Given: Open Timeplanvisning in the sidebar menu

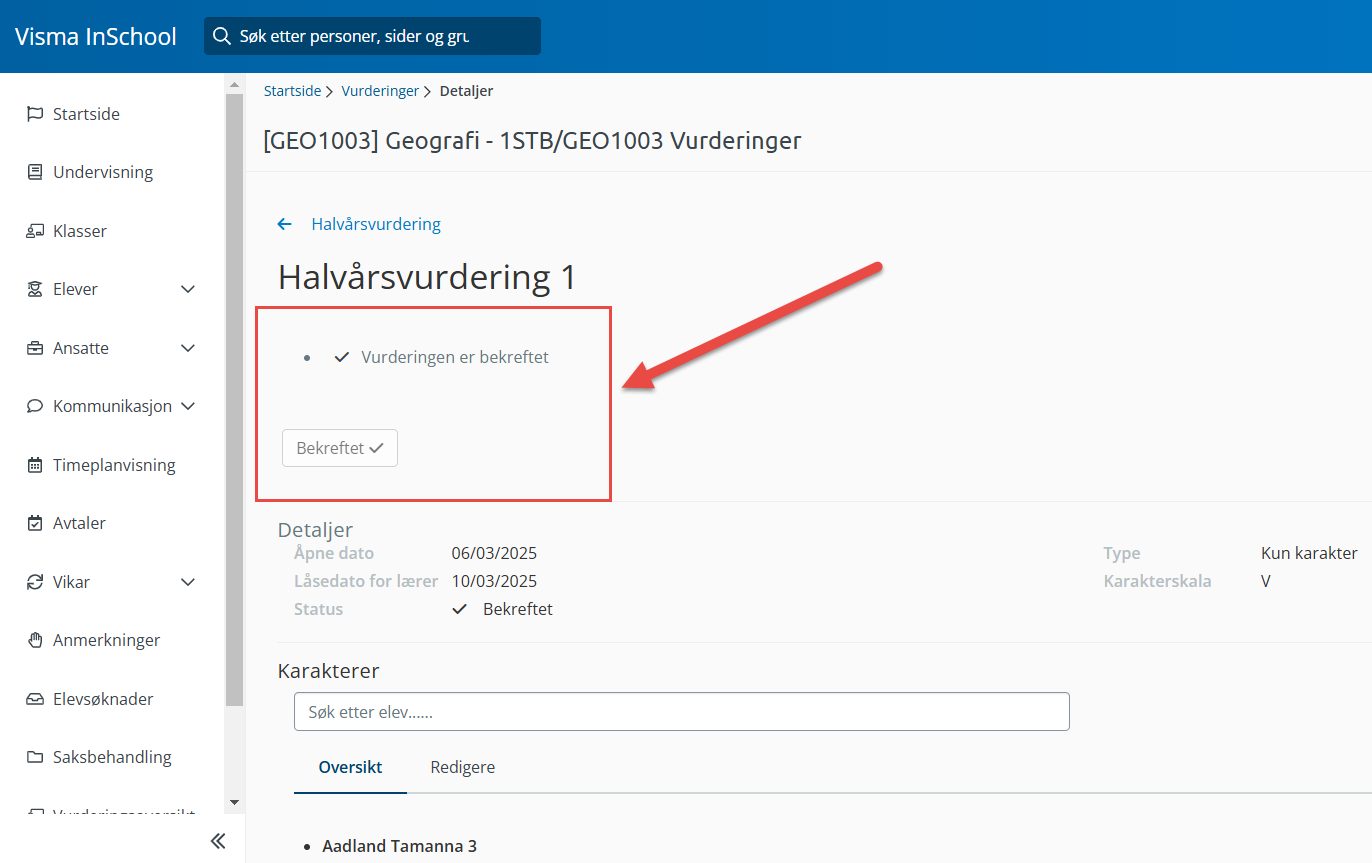Looking at the screenshot, I should (114, 465).
